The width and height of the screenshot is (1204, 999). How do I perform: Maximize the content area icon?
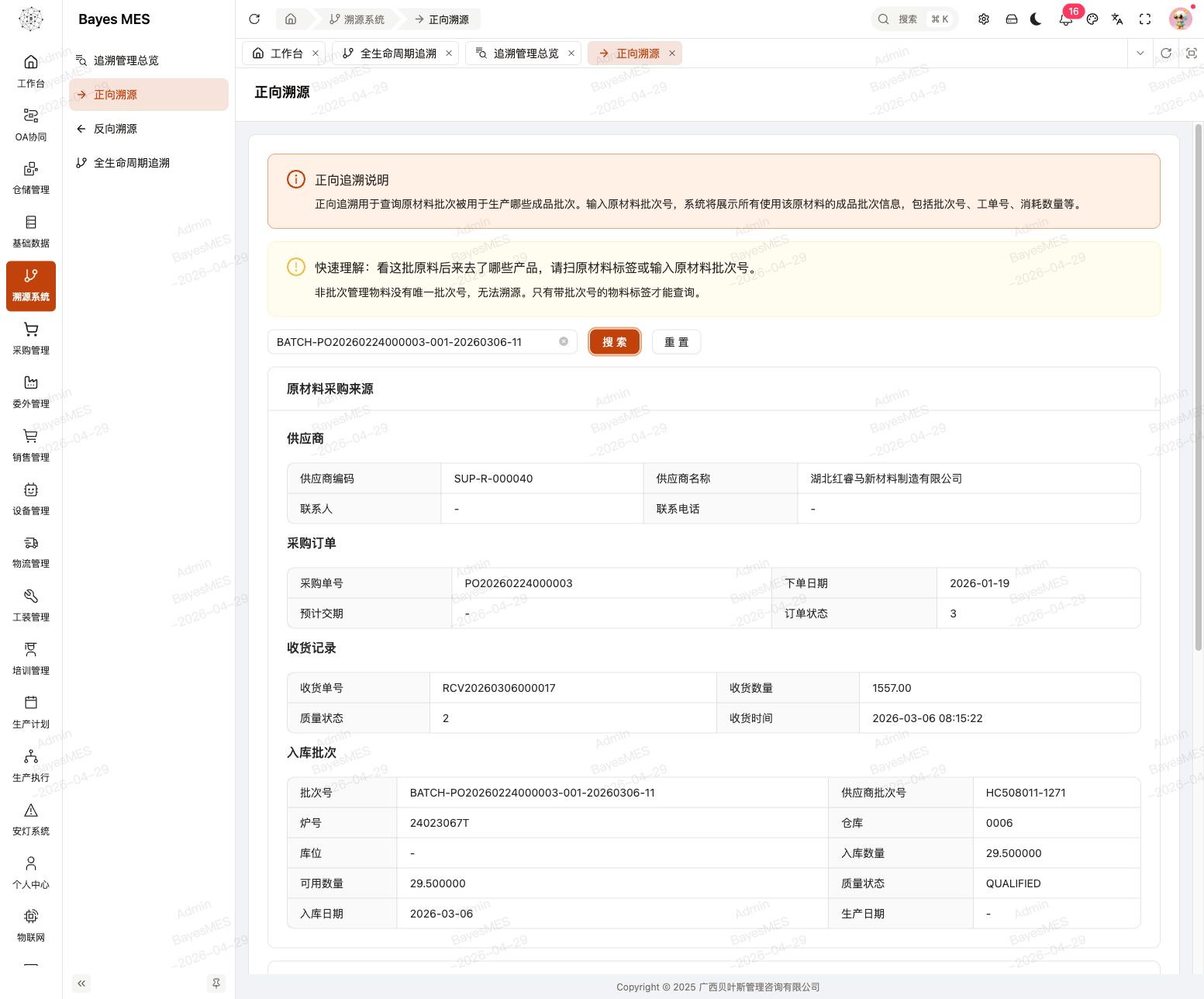pyautogui.click(x=1192, y=53)
